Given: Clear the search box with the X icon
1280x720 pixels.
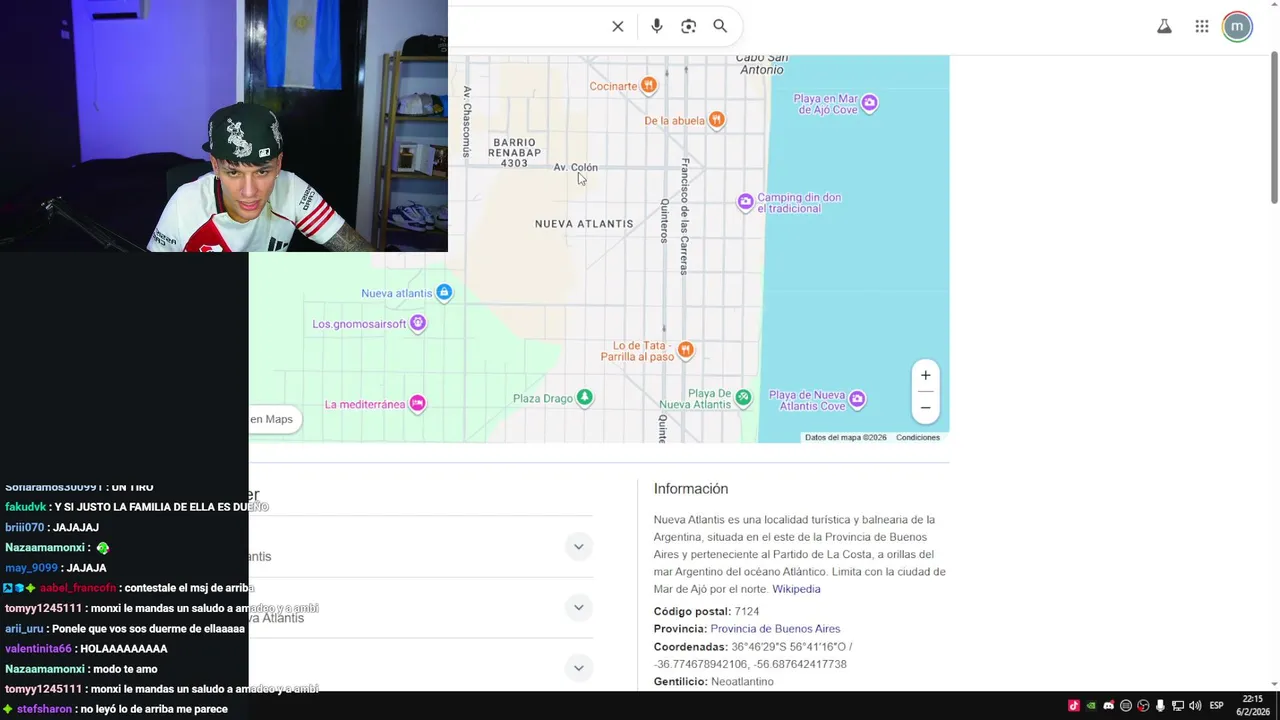Looking at the screenshot, I should pos(618,26).
